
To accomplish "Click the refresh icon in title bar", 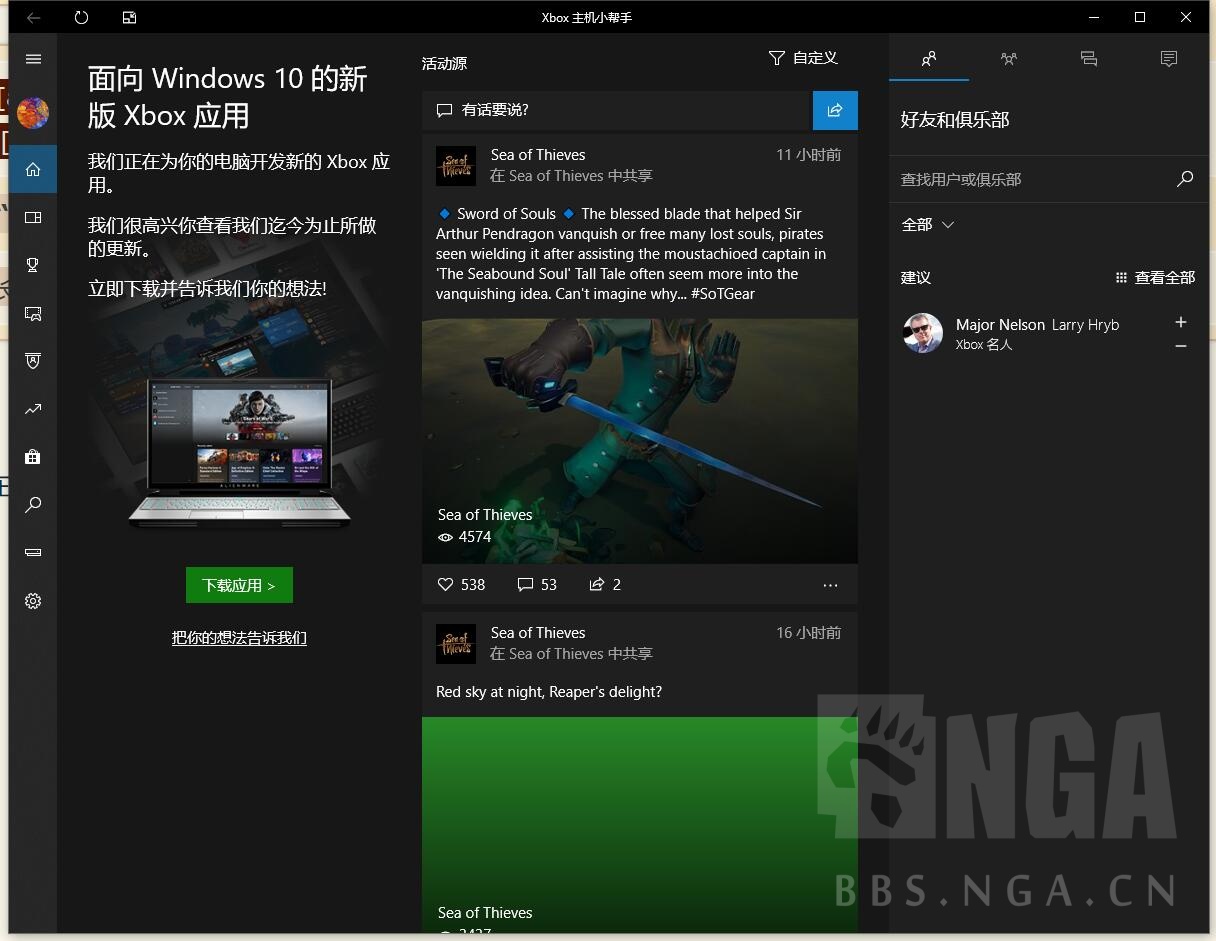I will click(81, 17).
